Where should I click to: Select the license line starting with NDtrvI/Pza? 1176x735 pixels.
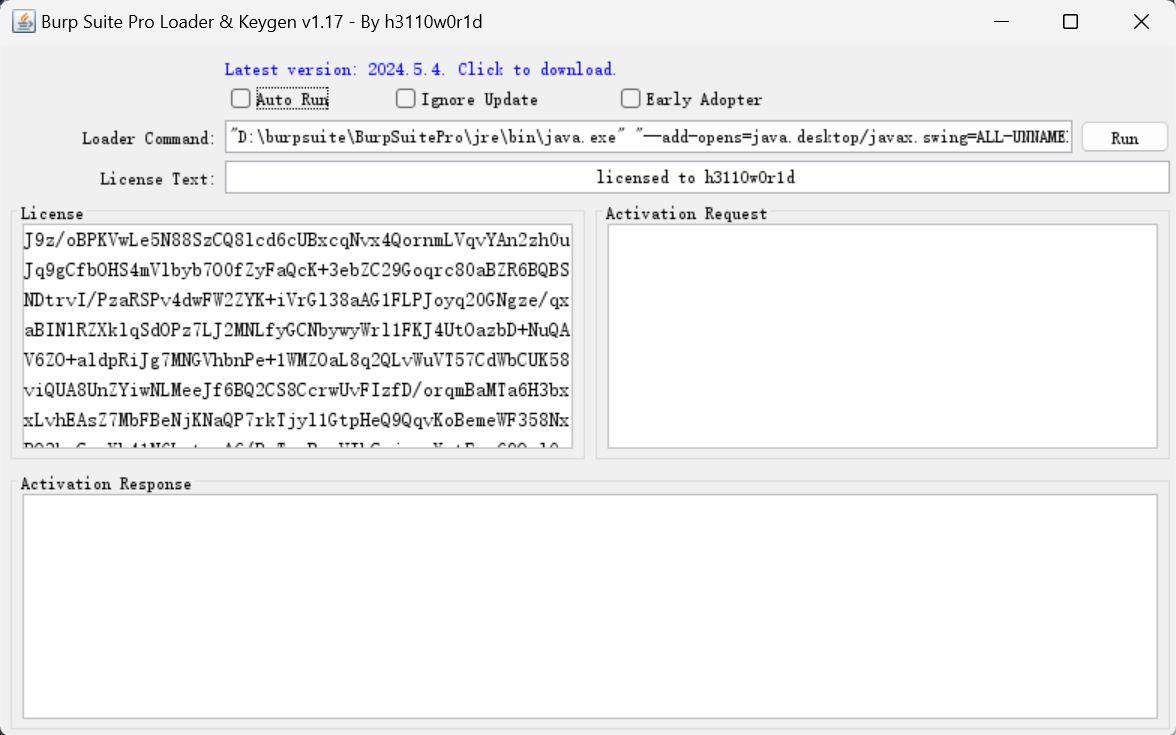pyautogui.click(x=297, y=300)
